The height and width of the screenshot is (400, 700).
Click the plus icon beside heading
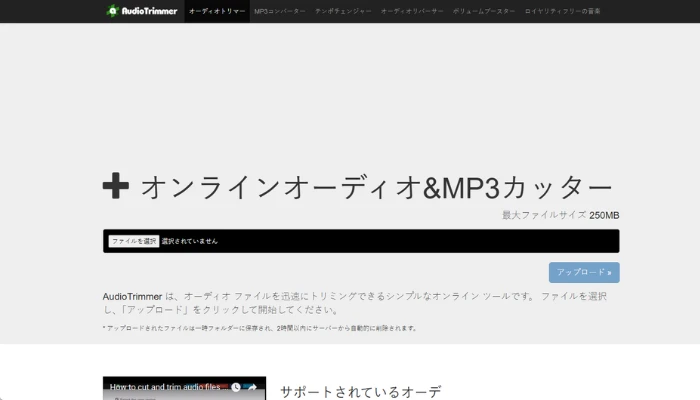point(116,185)
